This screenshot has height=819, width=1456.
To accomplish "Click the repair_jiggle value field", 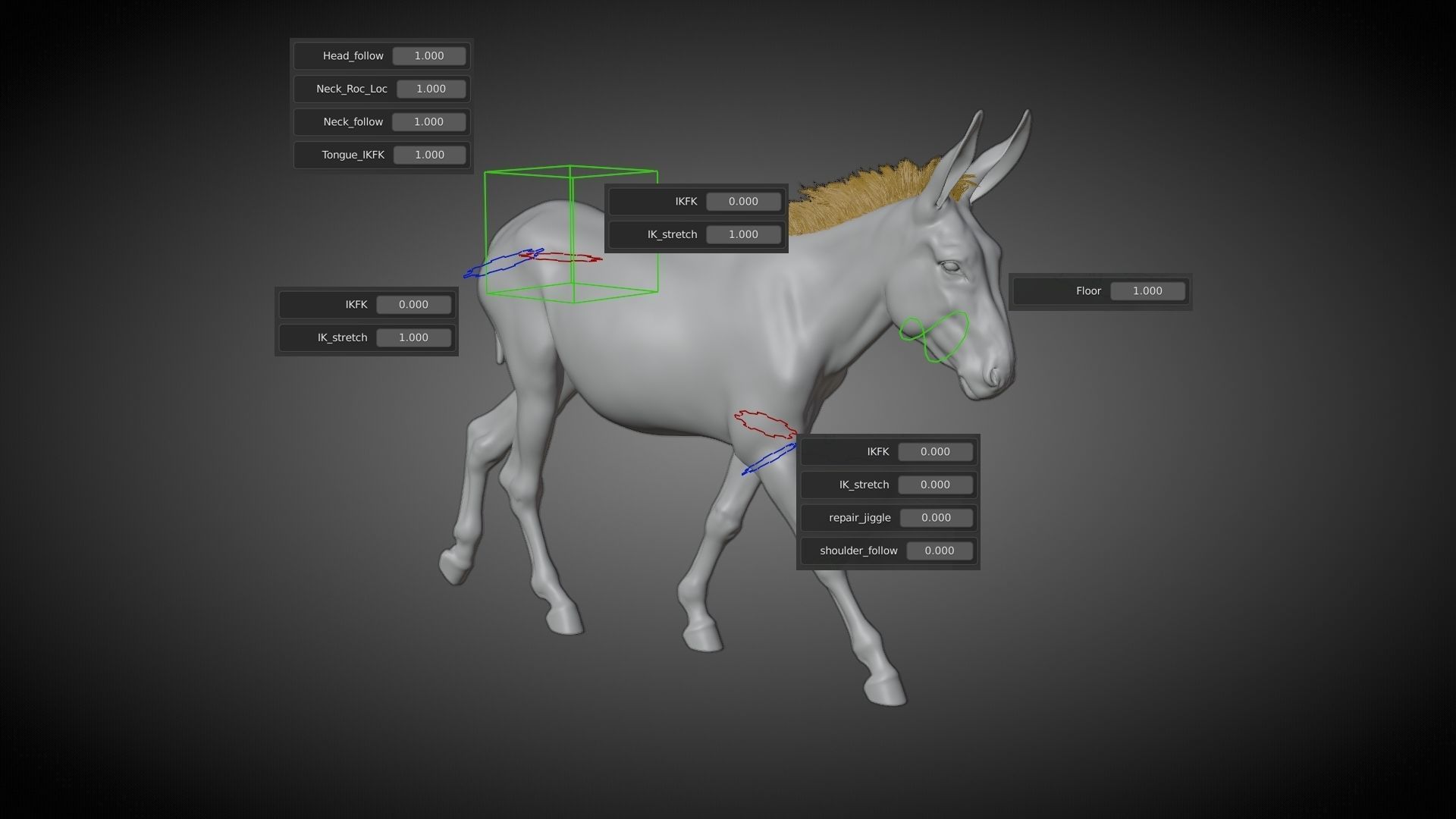I will pos(935,518).
